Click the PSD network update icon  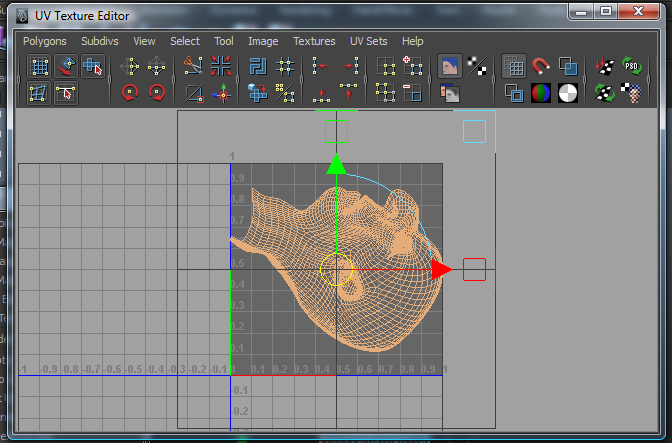click(x=631, y=67)
